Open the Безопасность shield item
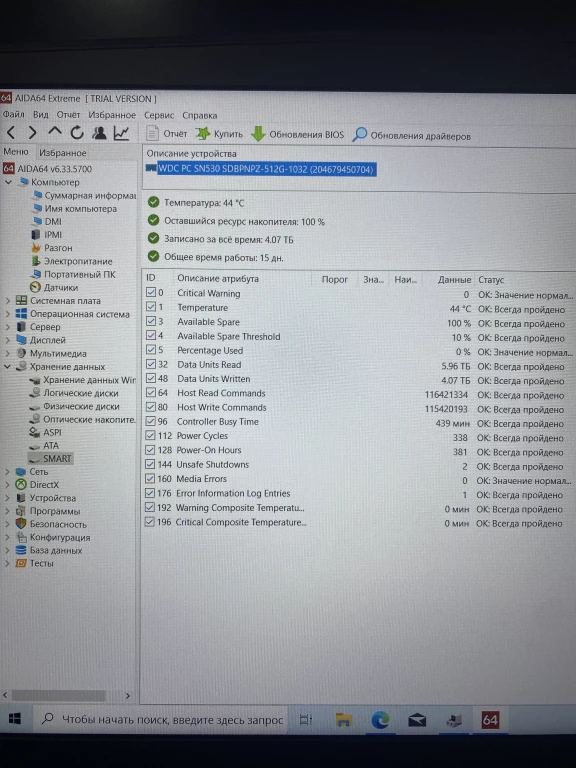576x768 pixels. tap(52, 524)
